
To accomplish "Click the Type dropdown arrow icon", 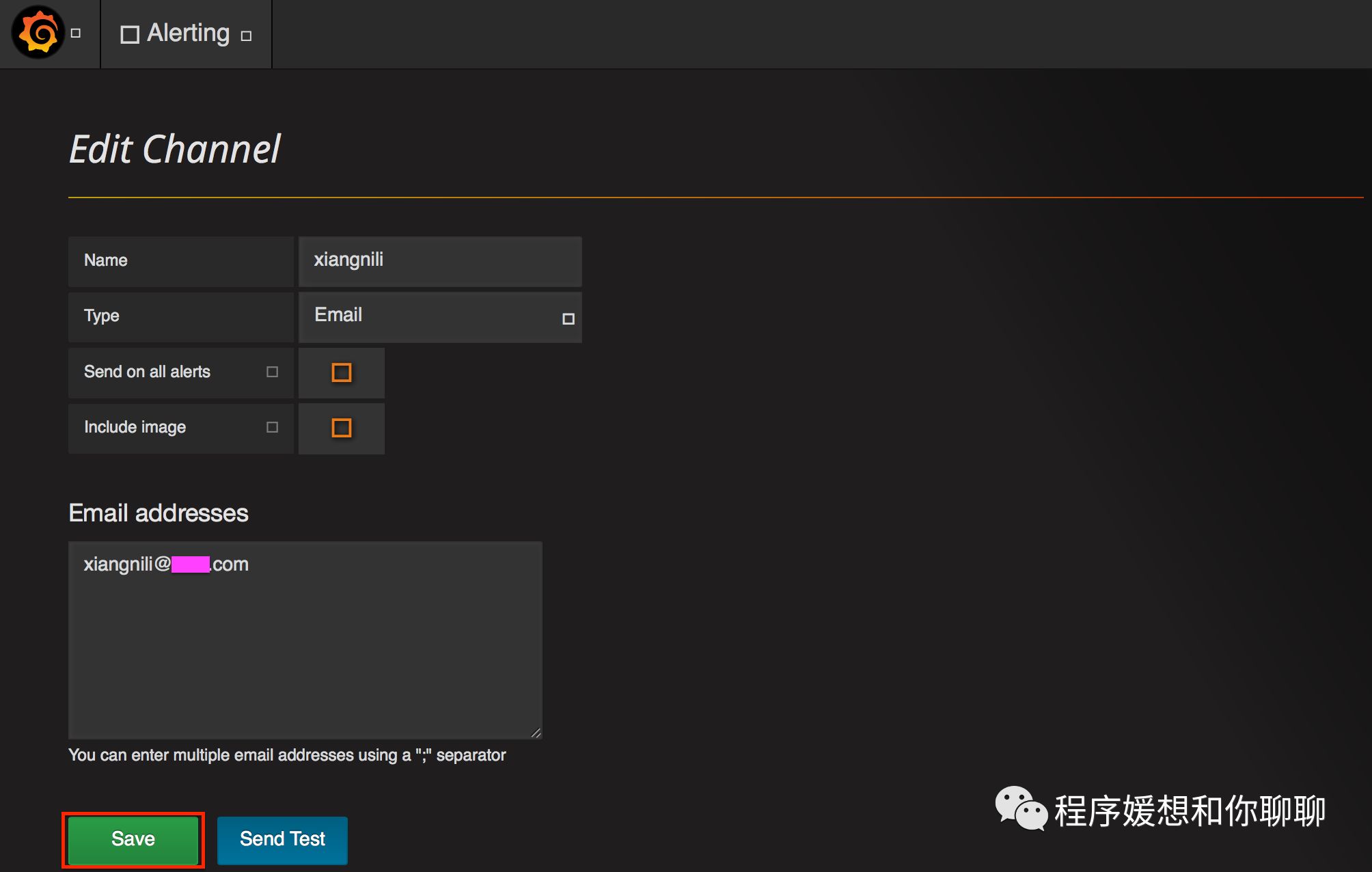I will [x=568, y=318].
